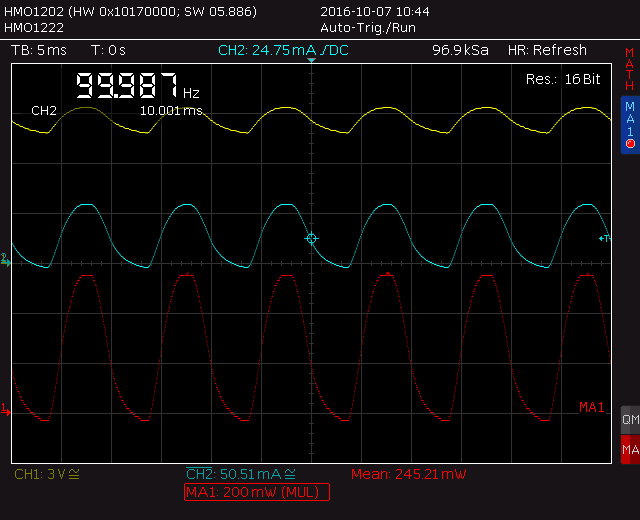The height and width of the screenshot is (520, 640).
Task: Click the CH2: 50.51 mA channel label
Action: [x=240, y=474]
